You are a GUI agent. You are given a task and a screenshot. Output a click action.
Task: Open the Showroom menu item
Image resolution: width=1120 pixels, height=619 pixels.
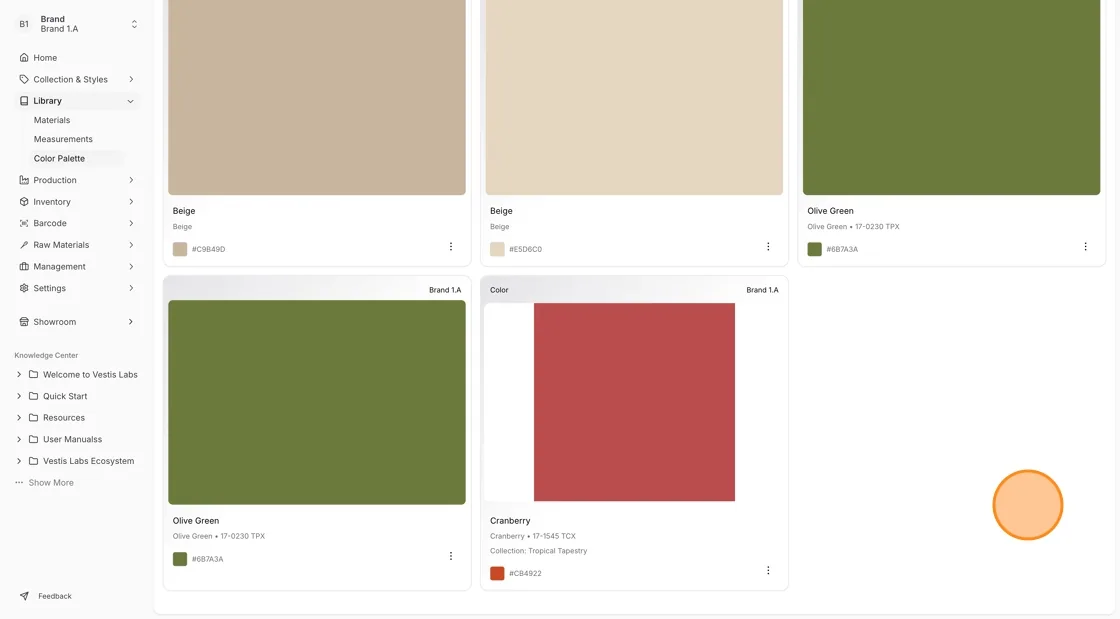(x=77, y=322)
